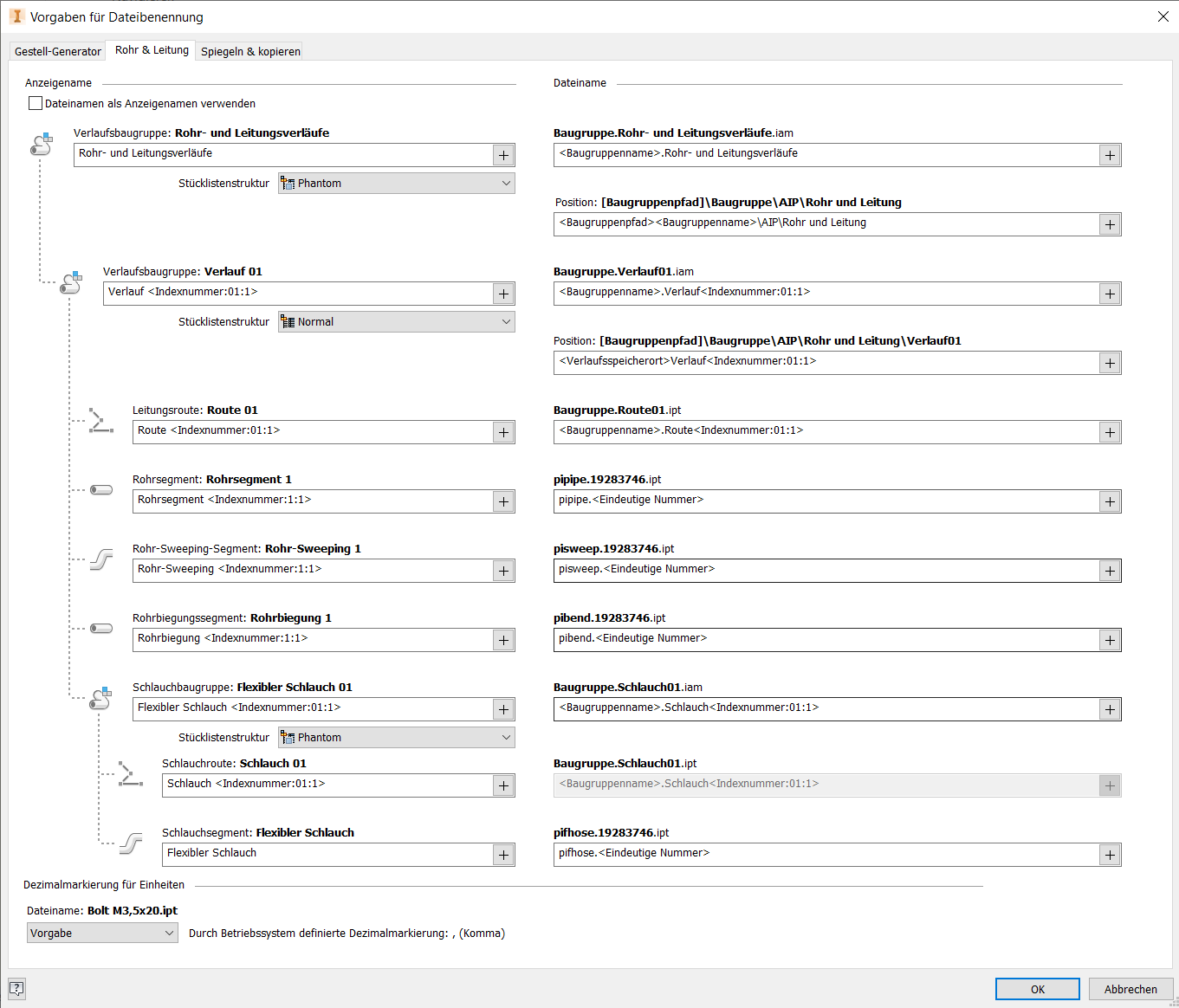Confirm the dialog with OK

click(x=1037, y=989)
